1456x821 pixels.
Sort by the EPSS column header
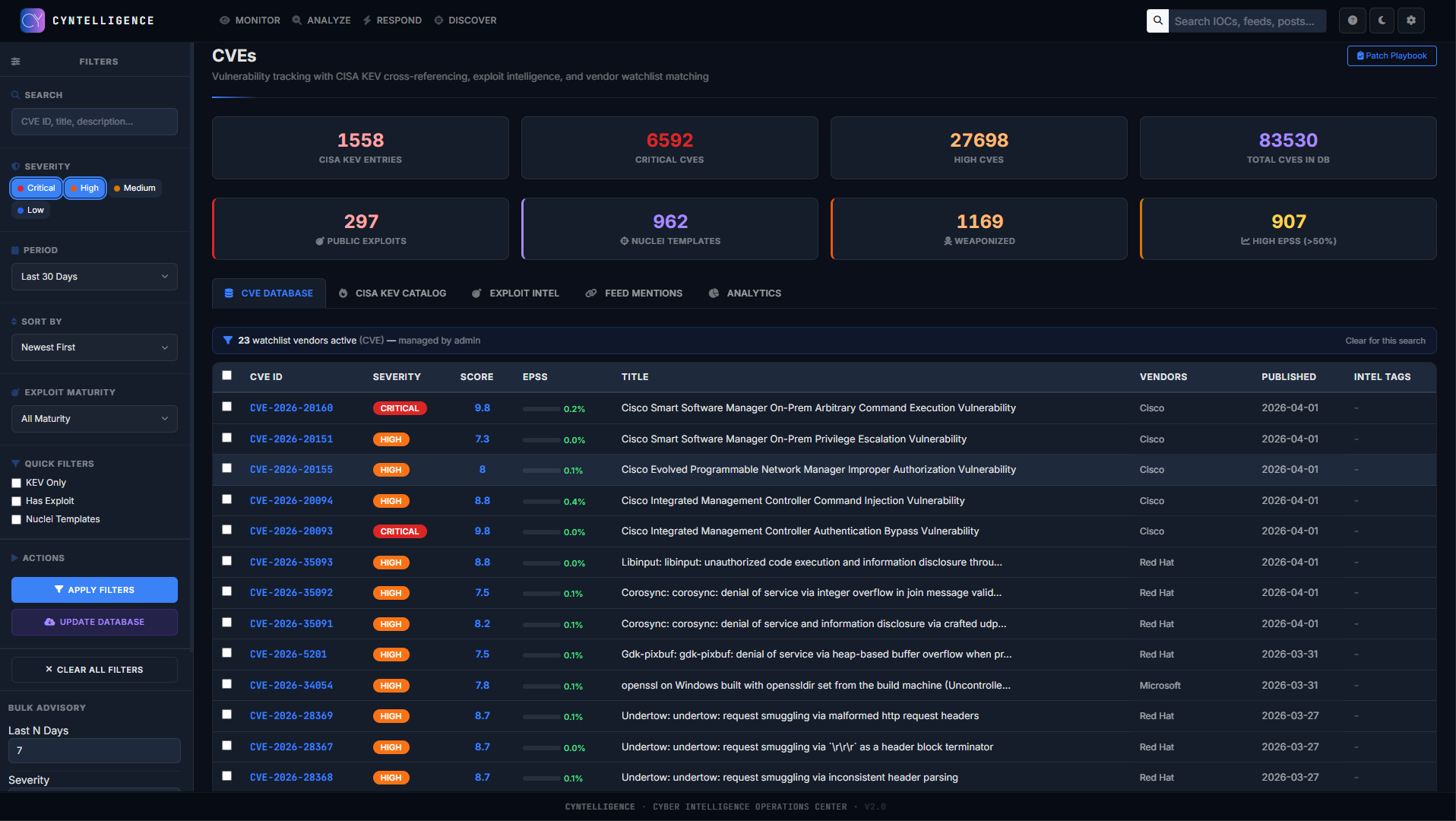point(534,377)
